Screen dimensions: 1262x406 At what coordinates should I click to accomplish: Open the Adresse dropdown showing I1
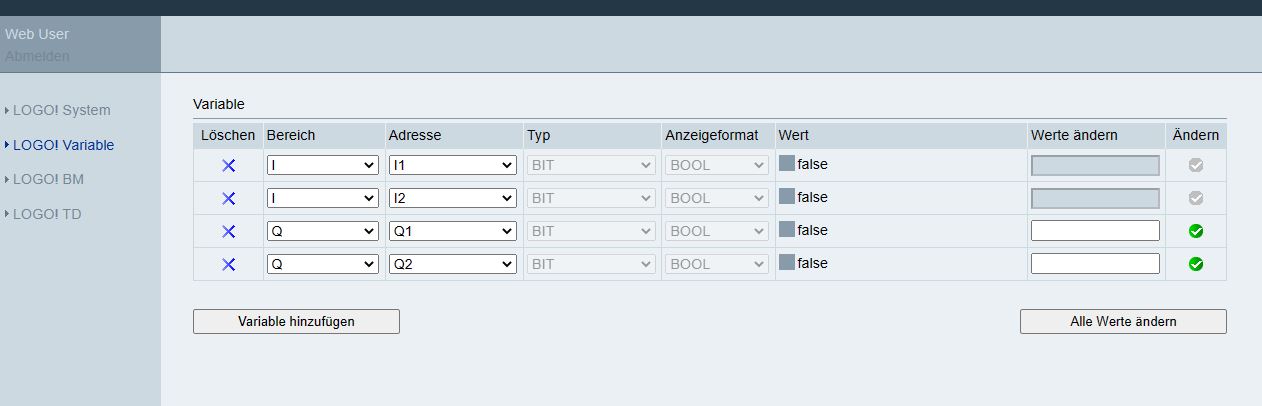click(x=452, y=166)
